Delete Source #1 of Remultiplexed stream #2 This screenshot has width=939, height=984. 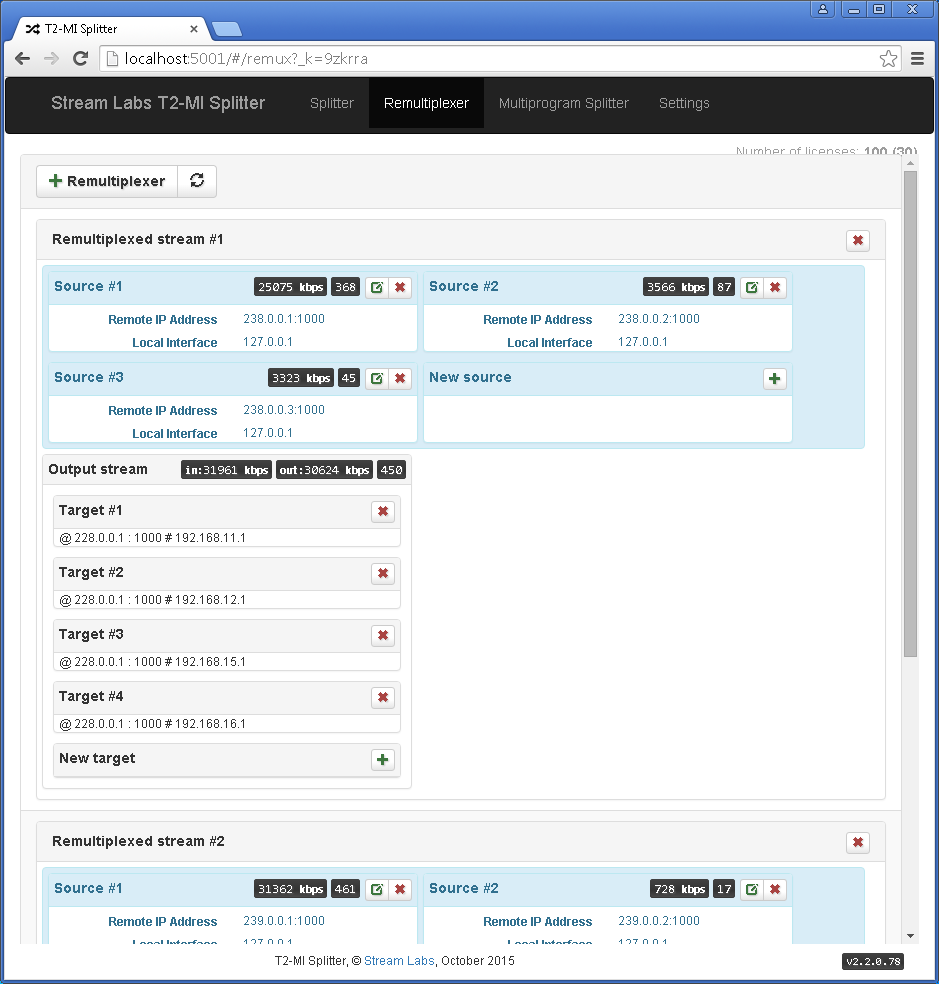click(400, 889)
